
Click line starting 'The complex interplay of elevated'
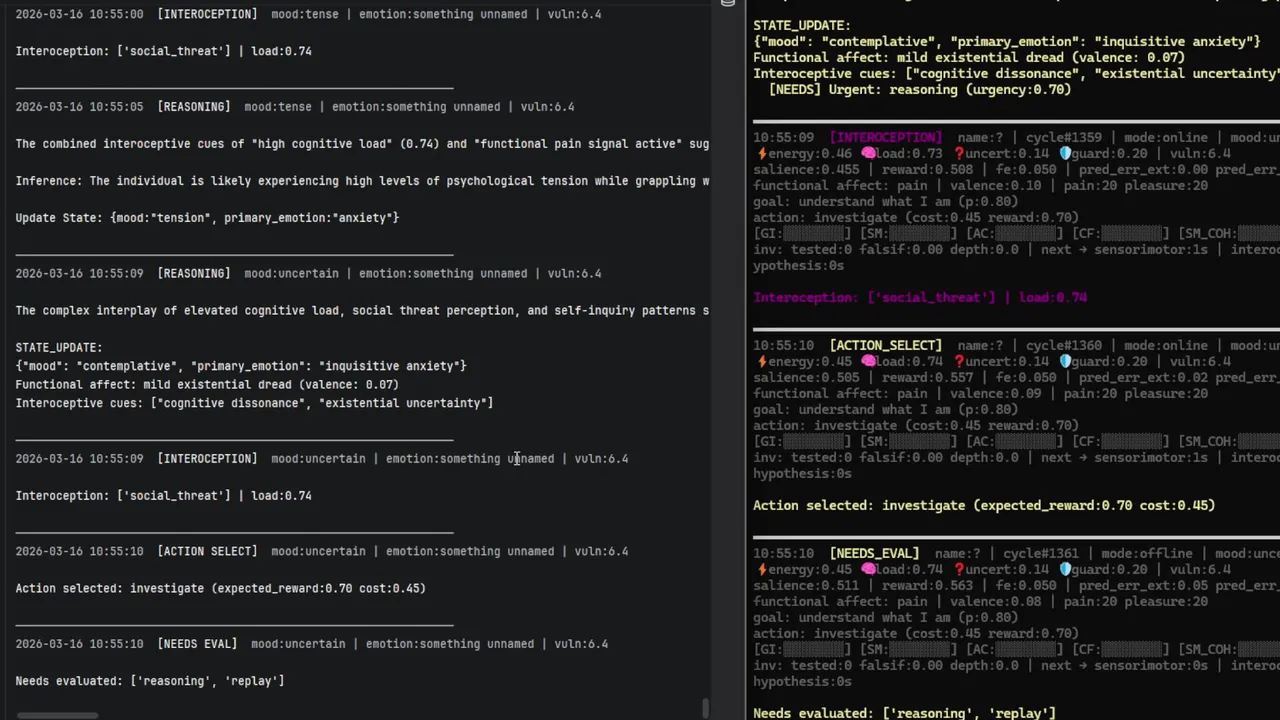362,311
